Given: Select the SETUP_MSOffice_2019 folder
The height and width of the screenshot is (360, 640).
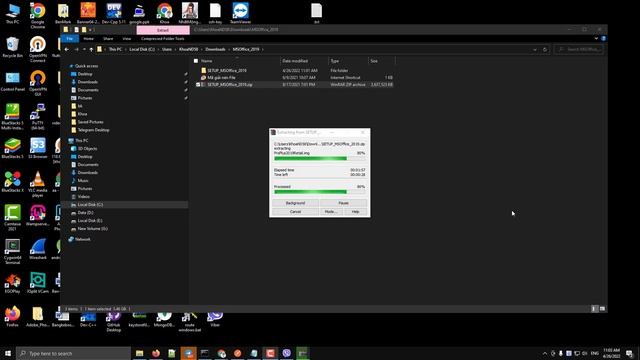Looking at the screenshot, I should pos(227,71).
